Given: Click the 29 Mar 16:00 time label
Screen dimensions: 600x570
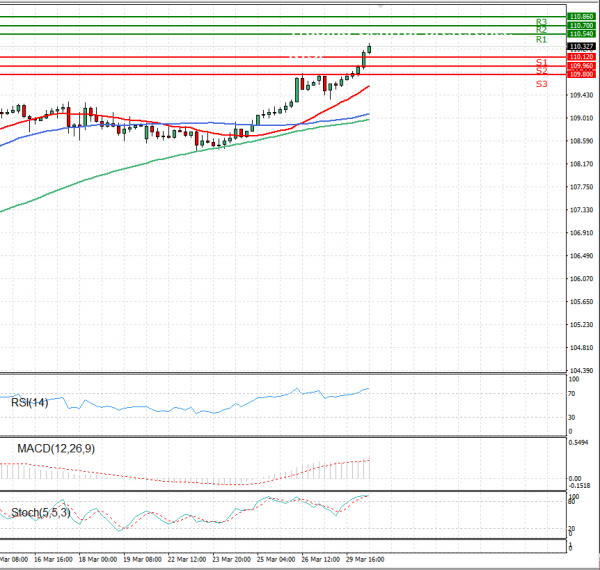Looking at the screenshot, I should [x=364, y=560].
